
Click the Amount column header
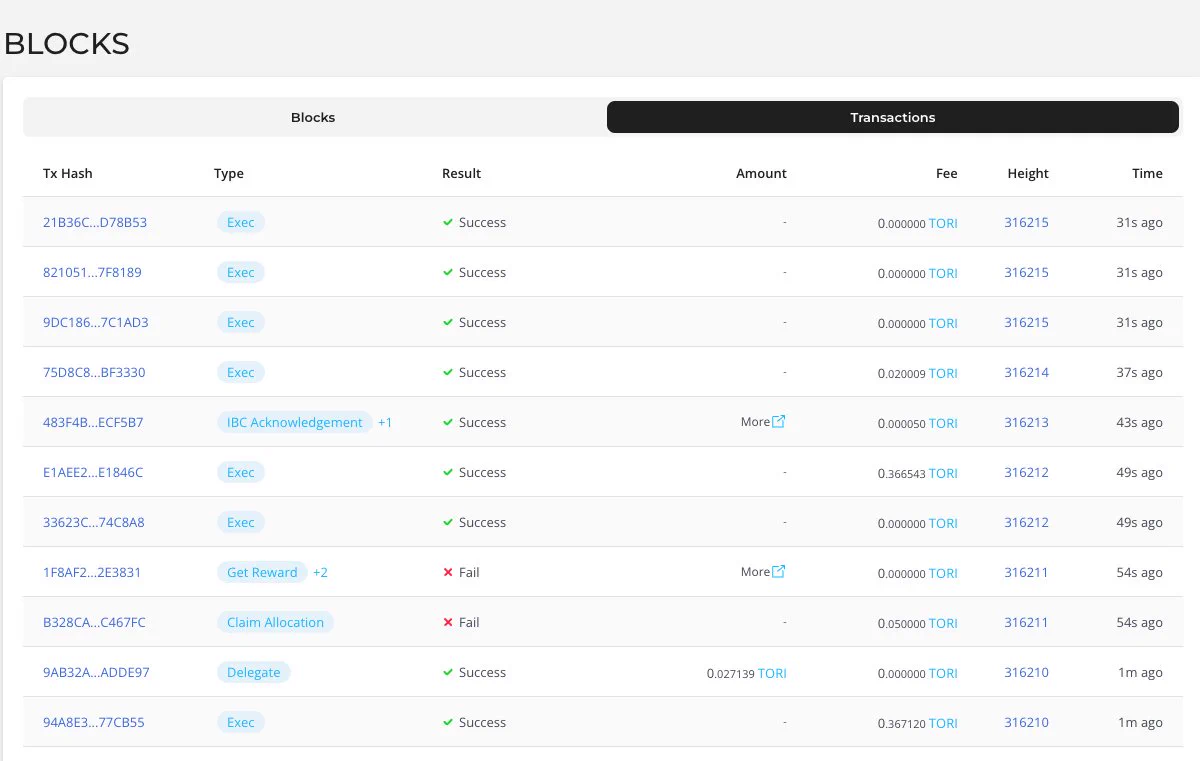click(x=761, y=173)
